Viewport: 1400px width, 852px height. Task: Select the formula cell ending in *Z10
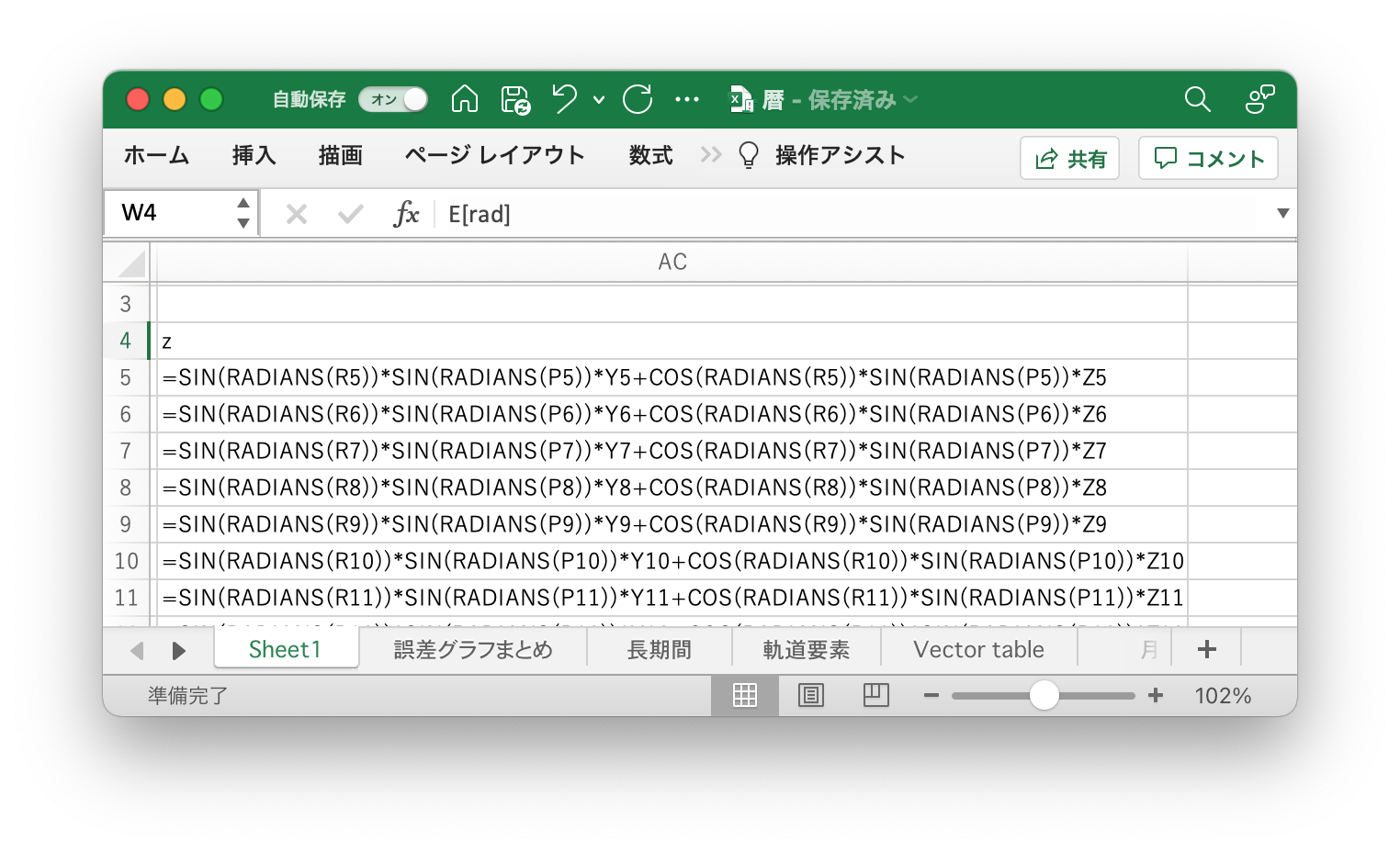pyautogui.click(x=672, y=561)
